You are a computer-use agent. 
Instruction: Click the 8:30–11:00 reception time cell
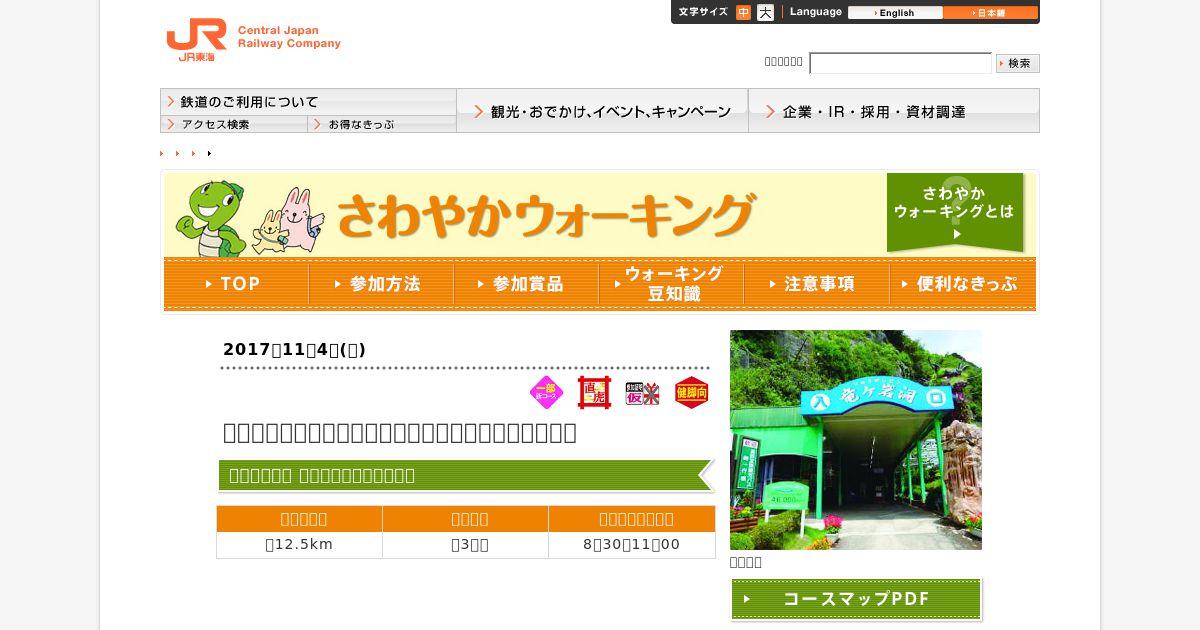click(631, 545)
